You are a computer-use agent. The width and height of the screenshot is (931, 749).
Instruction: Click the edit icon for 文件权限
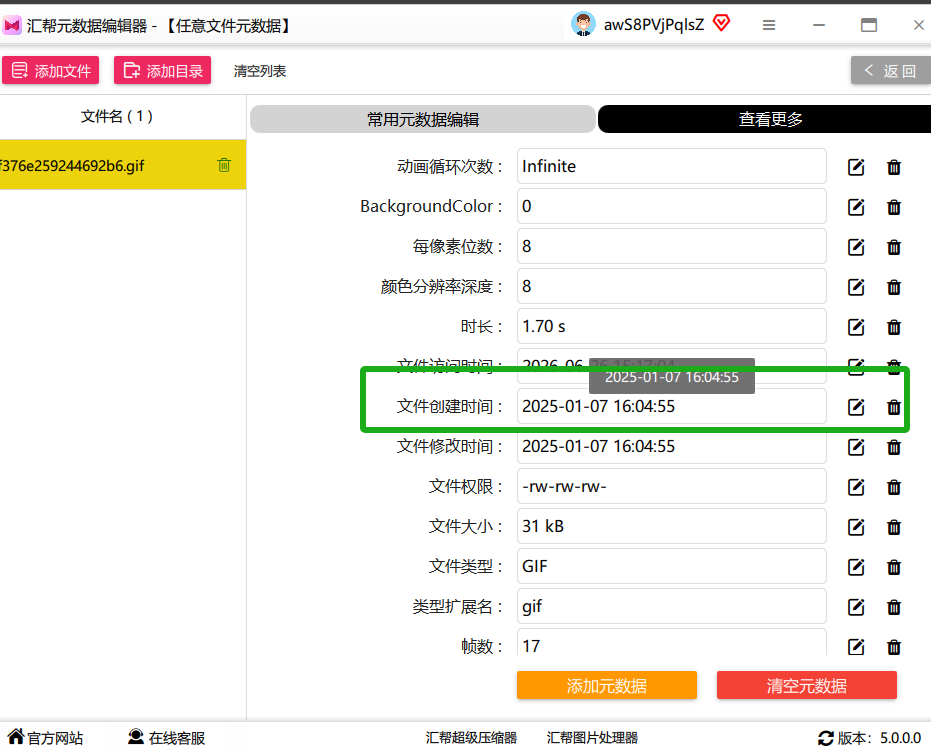coord(856,487)
